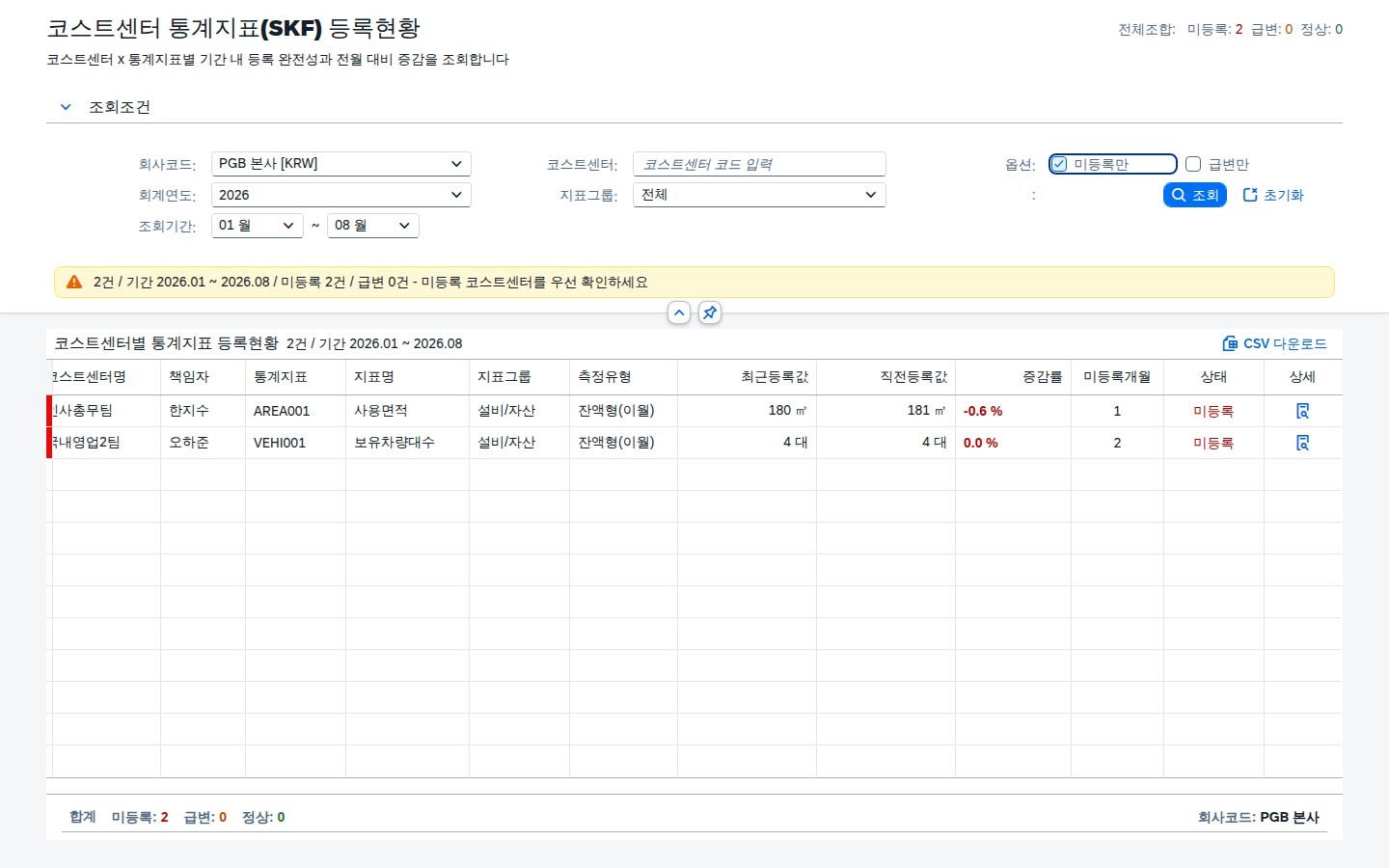Image resolution: width=1389 pixels, height=868 pixels.
Task: Click 미등록 status in VEHI001 row
Action: click(1213, 443)
